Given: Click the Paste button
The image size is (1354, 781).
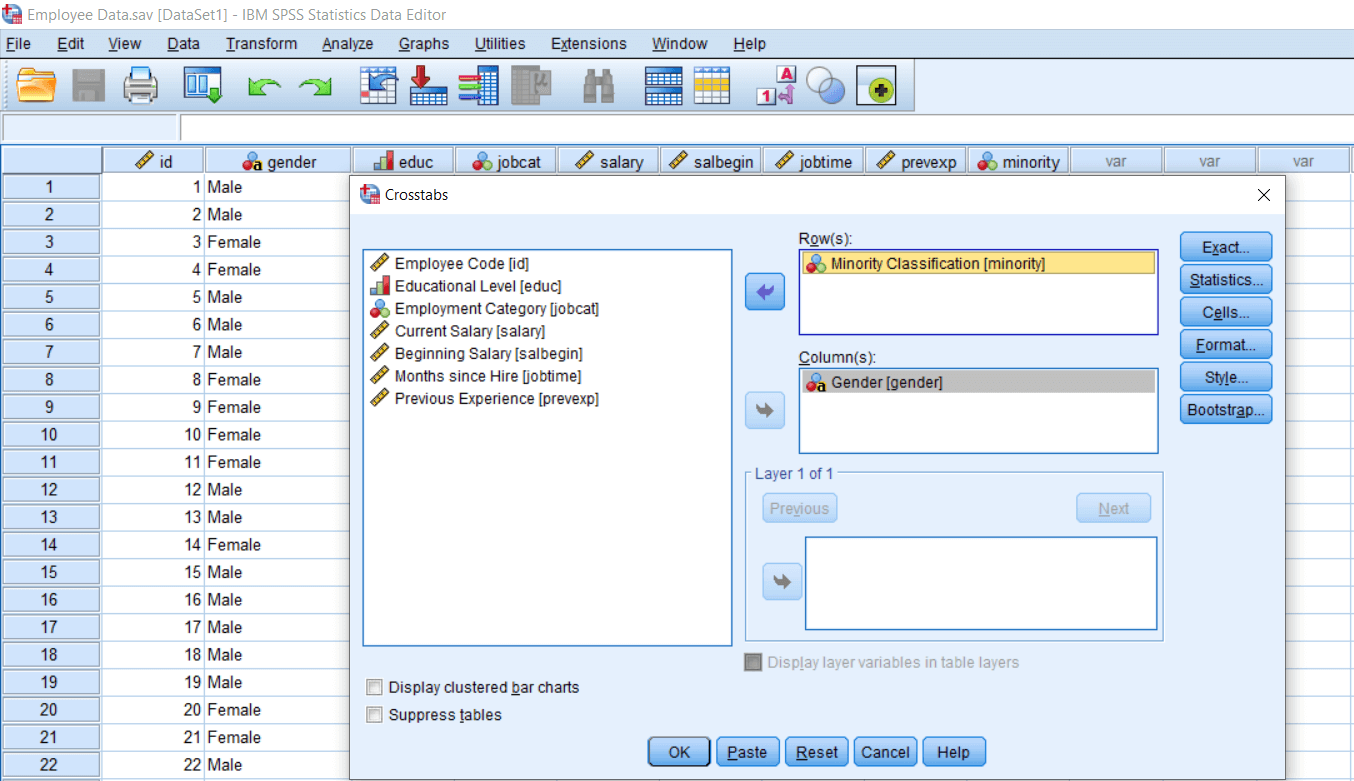Looking at the screenshot, I should [747, 752].
